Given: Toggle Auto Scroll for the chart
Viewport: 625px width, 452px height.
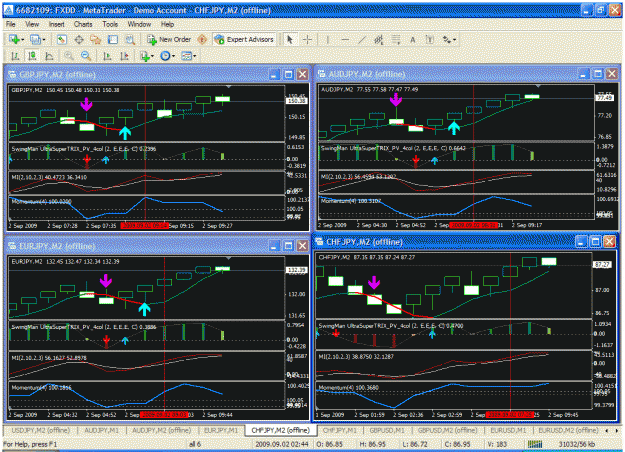Looking at the screenshot, I should click(107, 56).
